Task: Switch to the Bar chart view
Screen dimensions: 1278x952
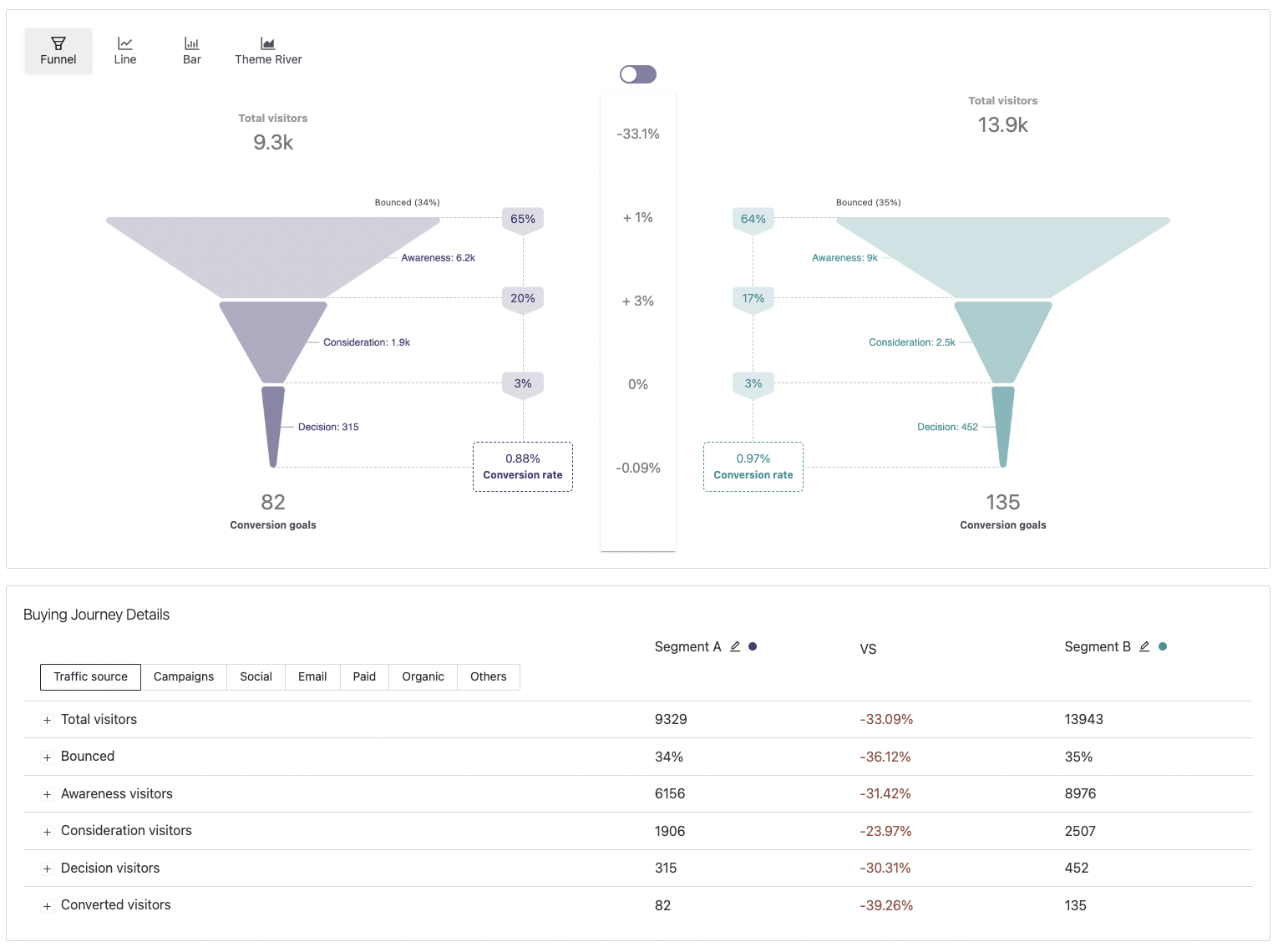Action: click(x=191, y=49)
